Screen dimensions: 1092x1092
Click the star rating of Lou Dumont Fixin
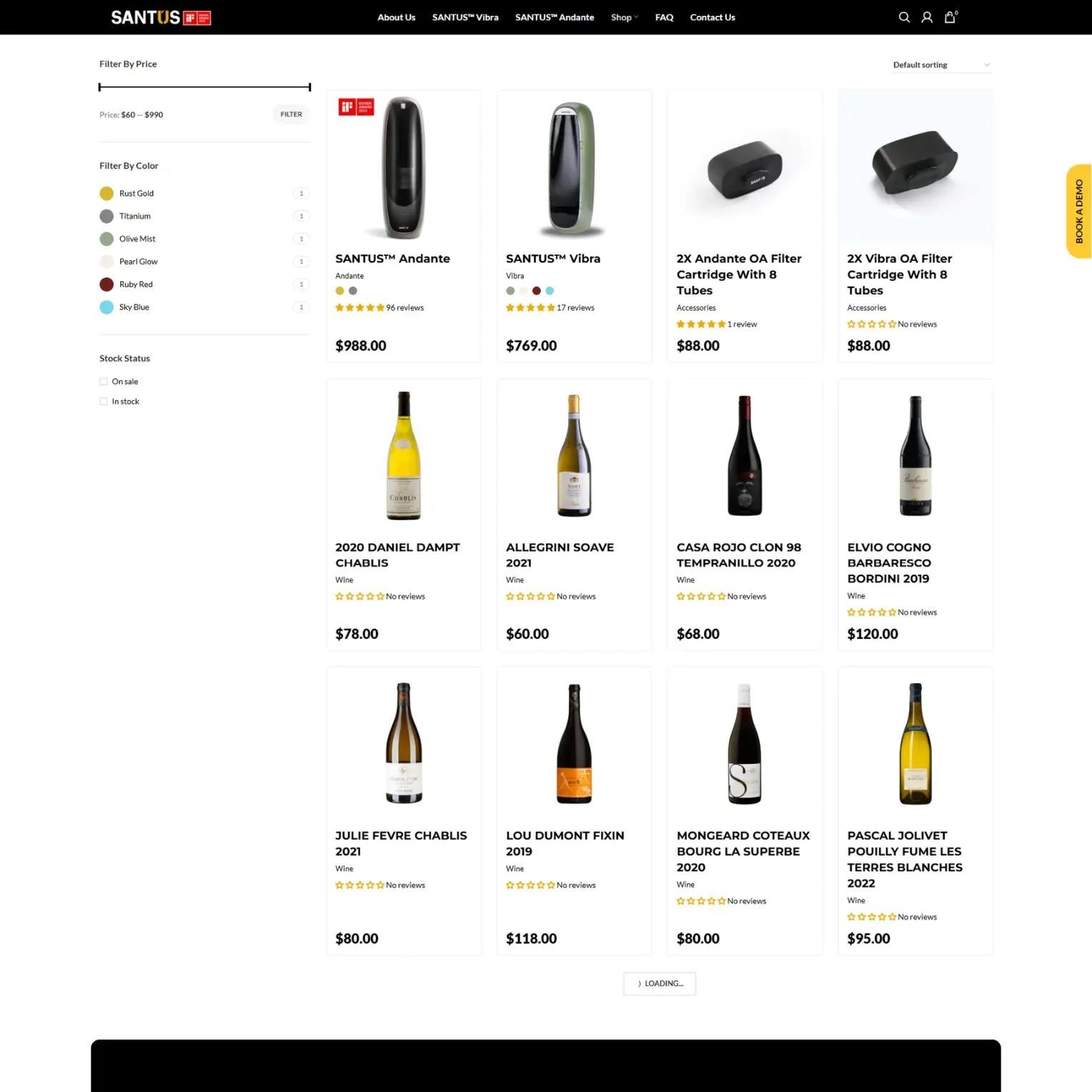click(530, 885)
